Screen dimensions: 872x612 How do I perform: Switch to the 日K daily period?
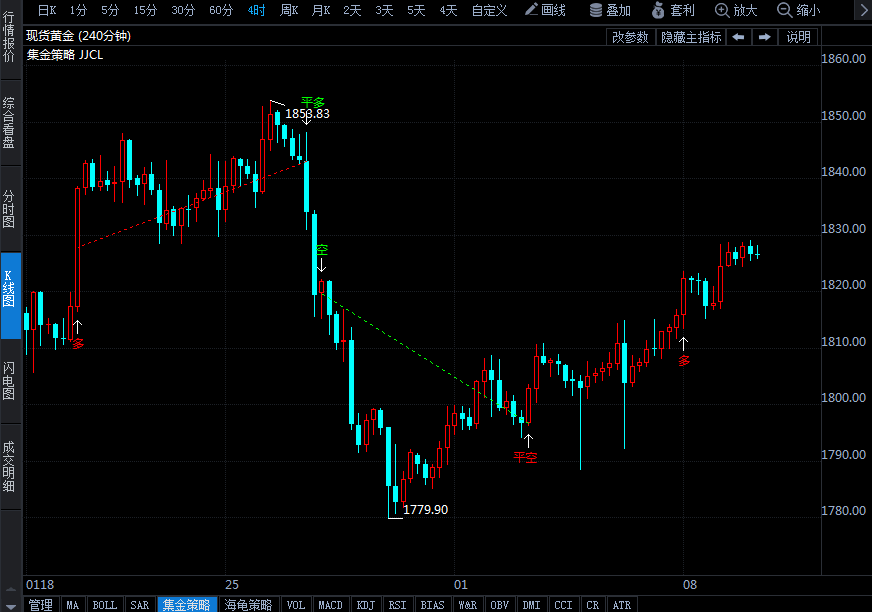[47, 10]
